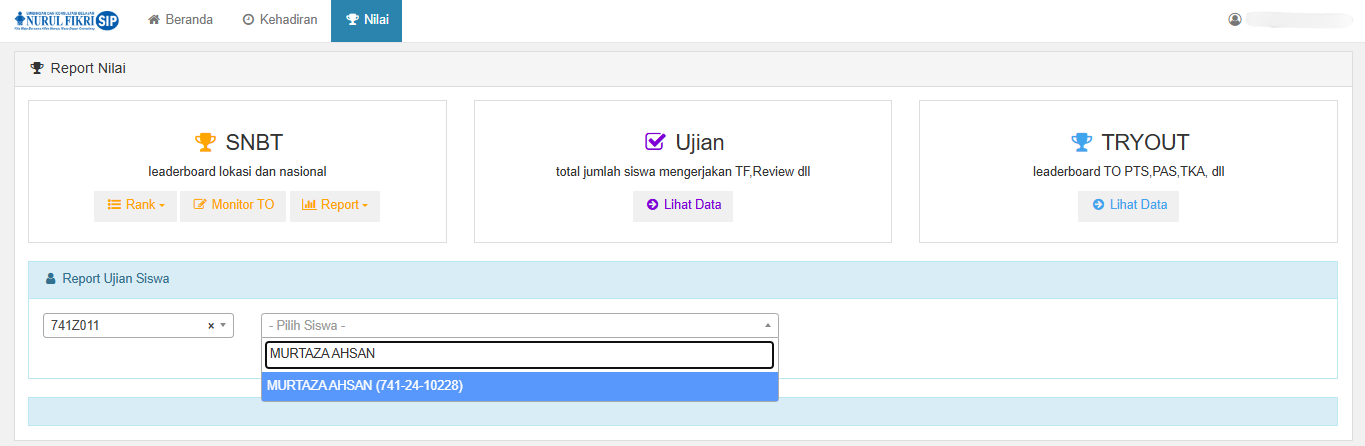The image size is (1365, 446).
Task: Click the purple checkmark icon next to Ujian
Action: (655, 142)
